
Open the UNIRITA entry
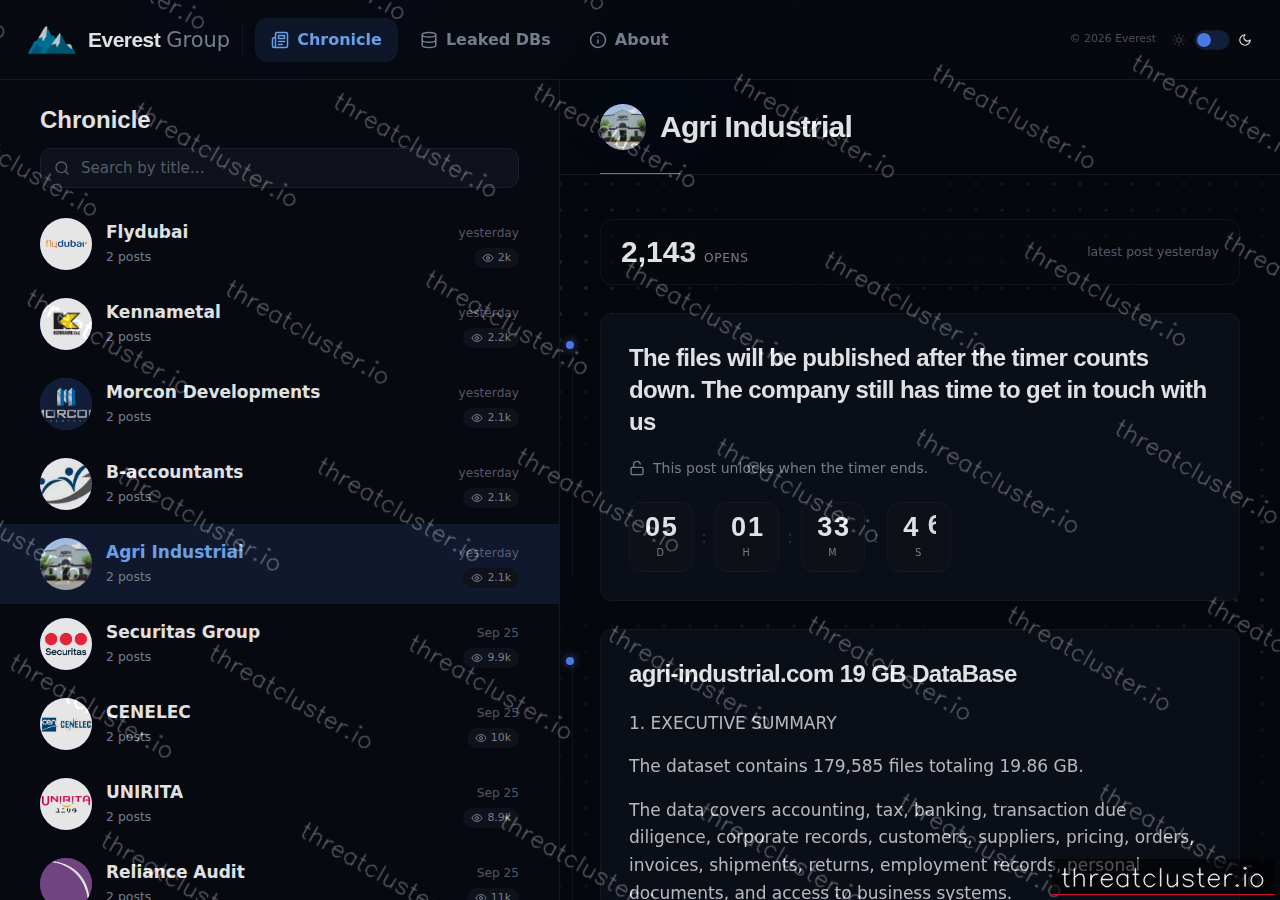click(x=279, y=804)
